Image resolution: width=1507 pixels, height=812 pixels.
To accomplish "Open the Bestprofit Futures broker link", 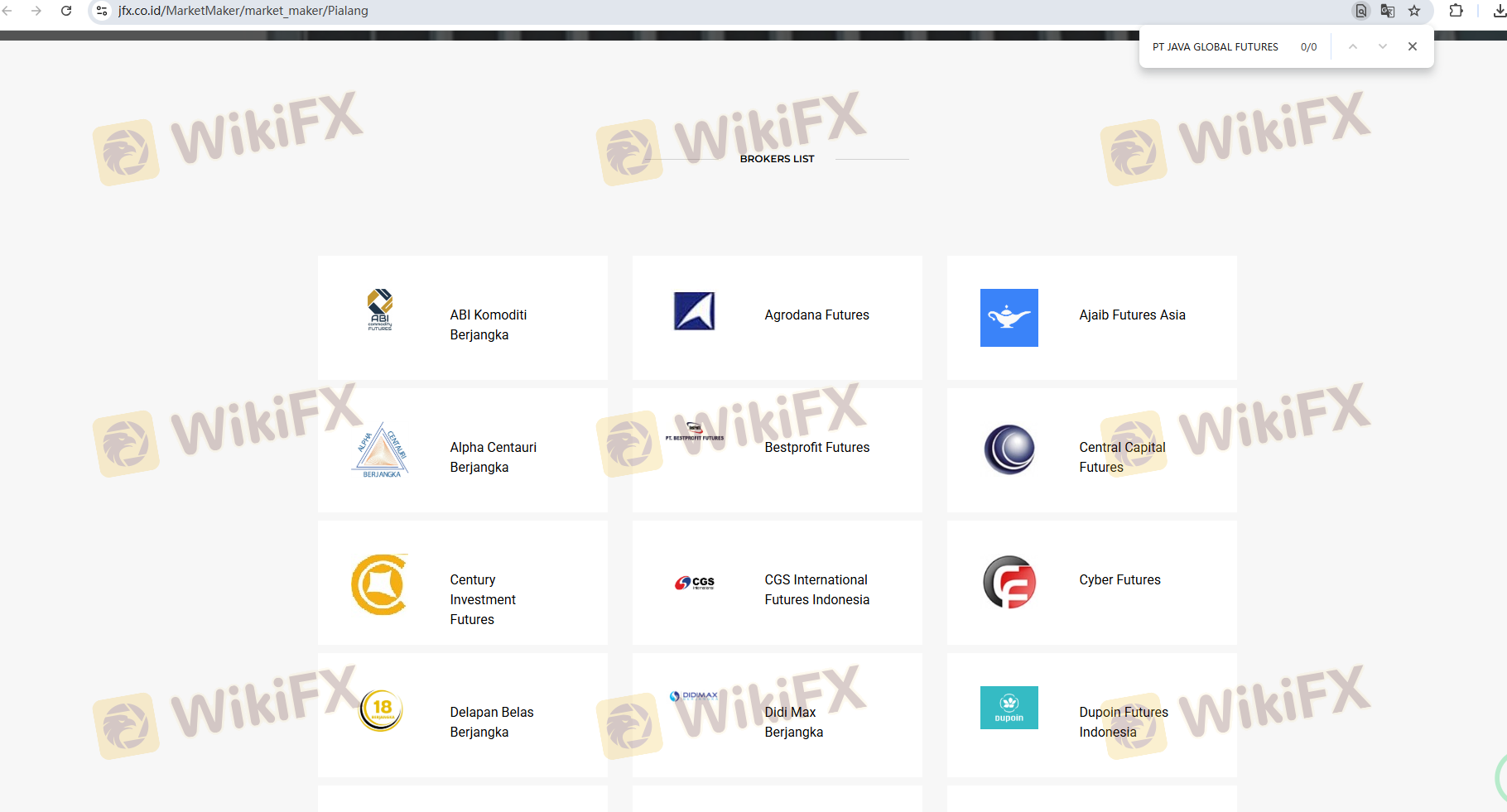I will pos(816,448).
